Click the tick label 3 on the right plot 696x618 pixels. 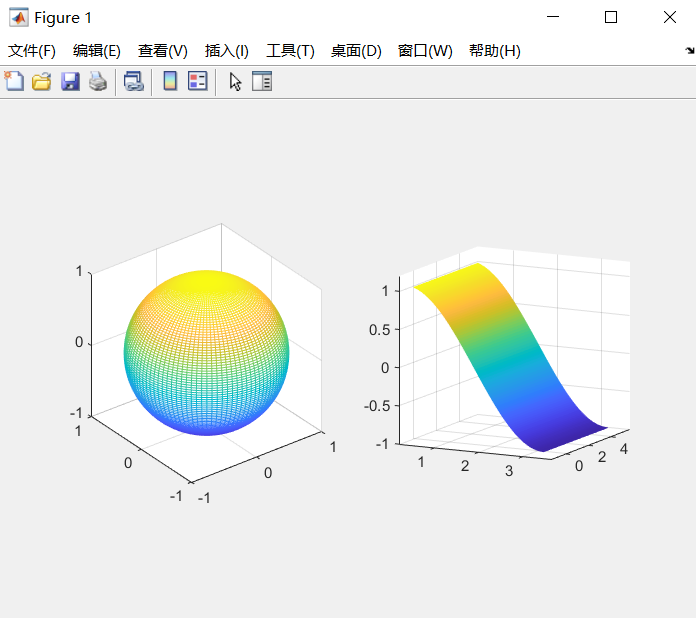pyautogui.click(x=509, y=471)
